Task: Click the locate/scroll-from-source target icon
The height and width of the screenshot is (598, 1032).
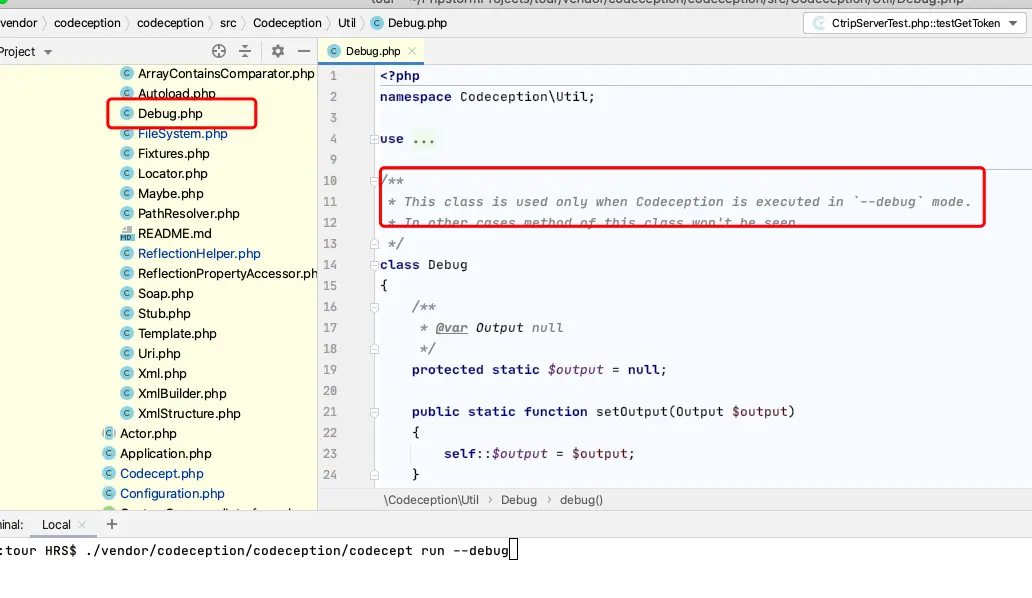Action: coord(219,51)
